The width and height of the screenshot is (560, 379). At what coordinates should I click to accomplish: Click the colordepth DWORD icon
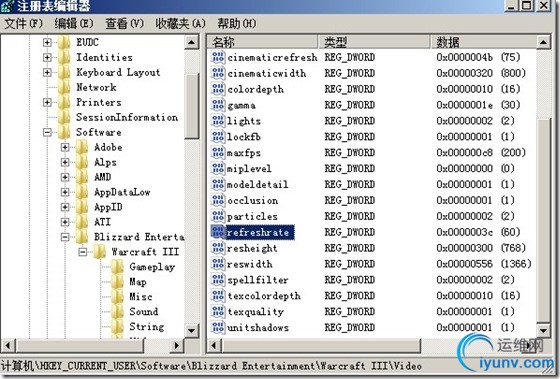click(x=218, y=89)
